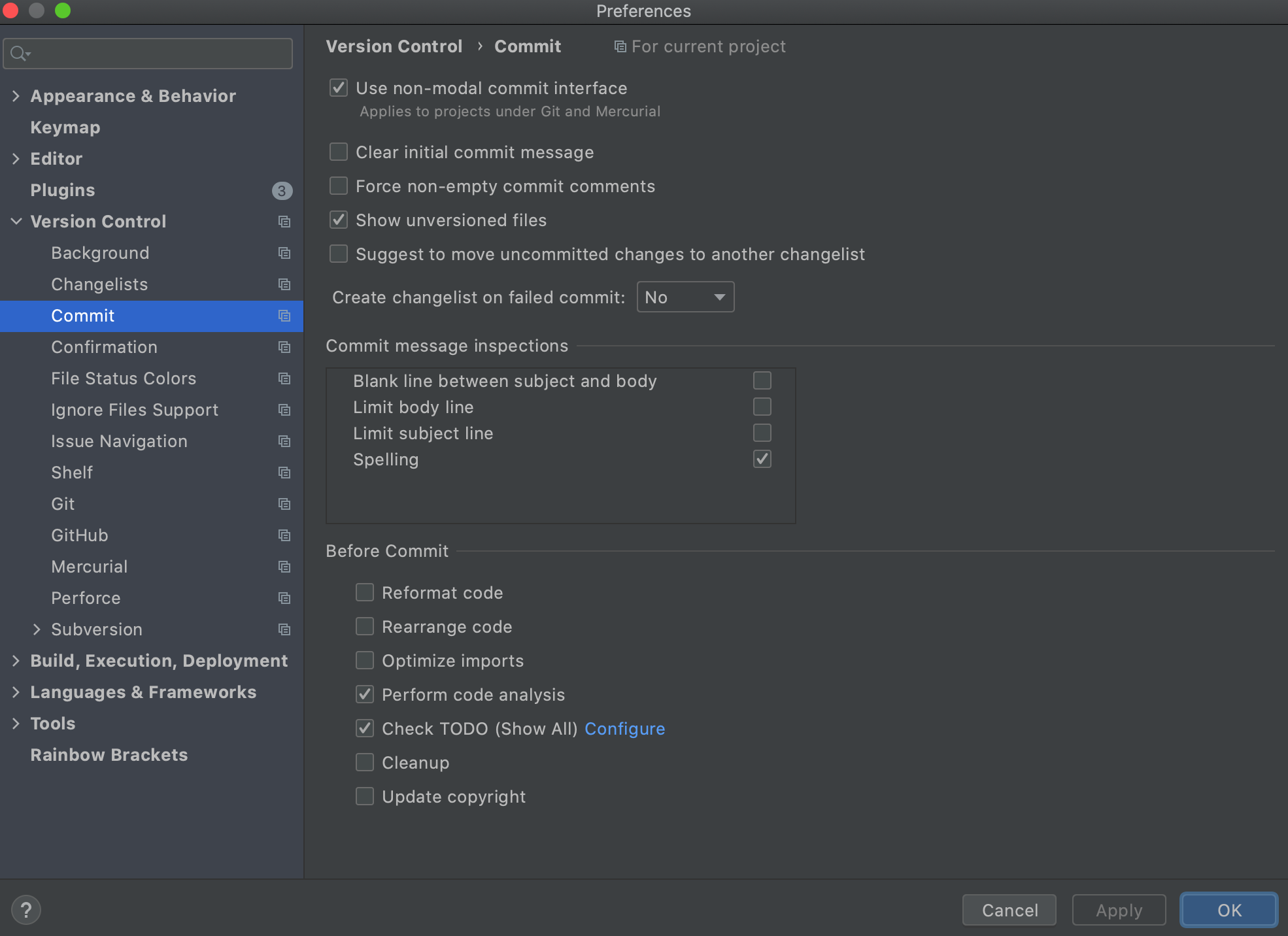The height and width of the screenshot is (936, 1288).
Task: Select Confirmation settings page
Action: (105, 347)
